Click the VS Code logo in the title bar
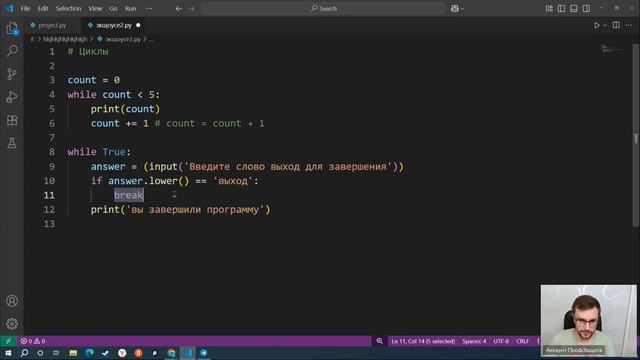Screen dimensions: 640x360 click(x=9, y=8)
